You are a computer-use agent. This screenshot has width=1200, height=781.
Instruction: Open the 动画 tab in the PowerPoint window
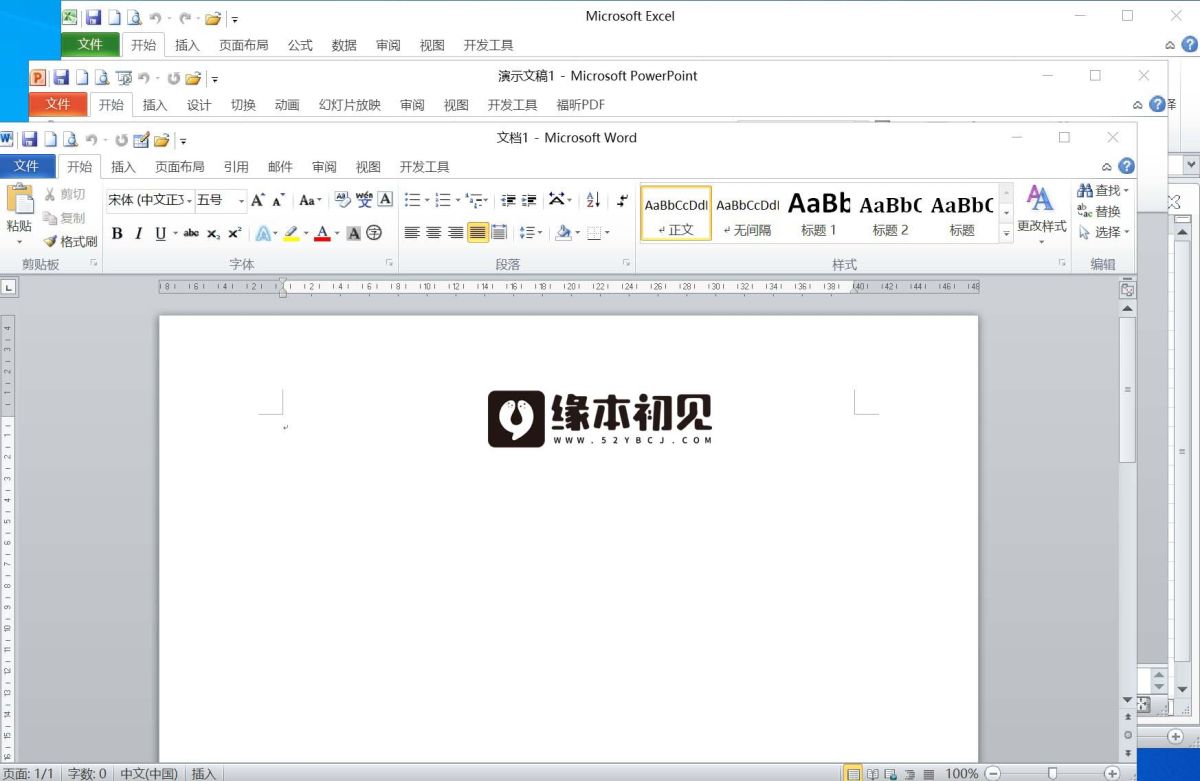[287, 105]
